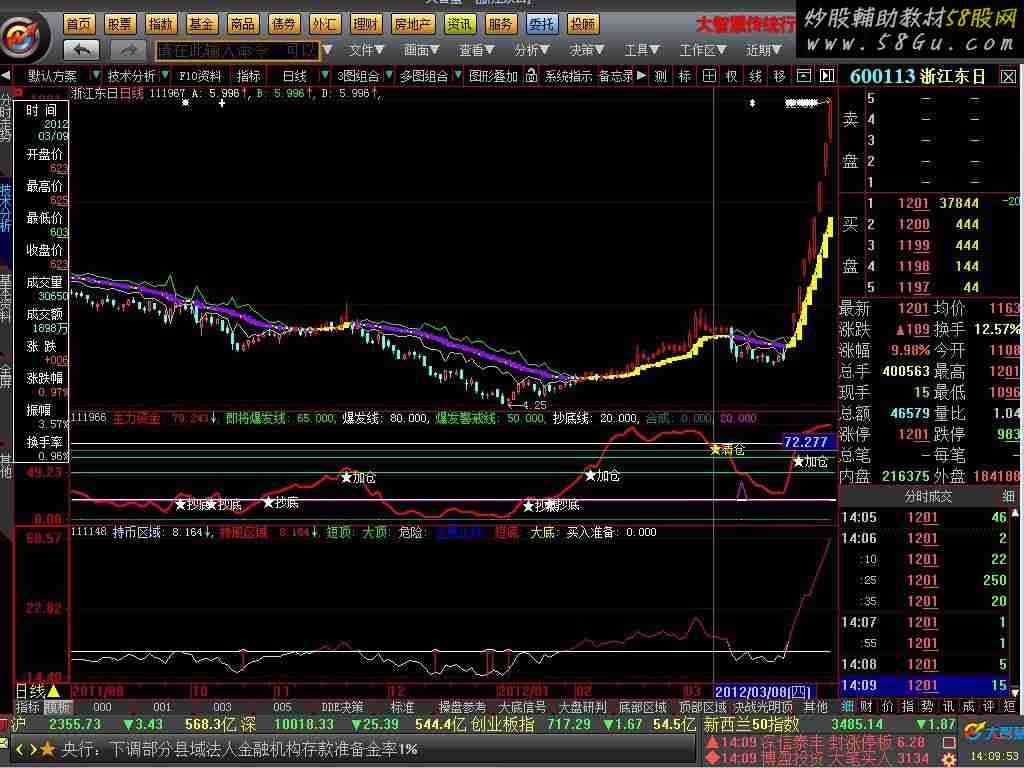Click the grid 田 layout icon

tap(709, 76)
